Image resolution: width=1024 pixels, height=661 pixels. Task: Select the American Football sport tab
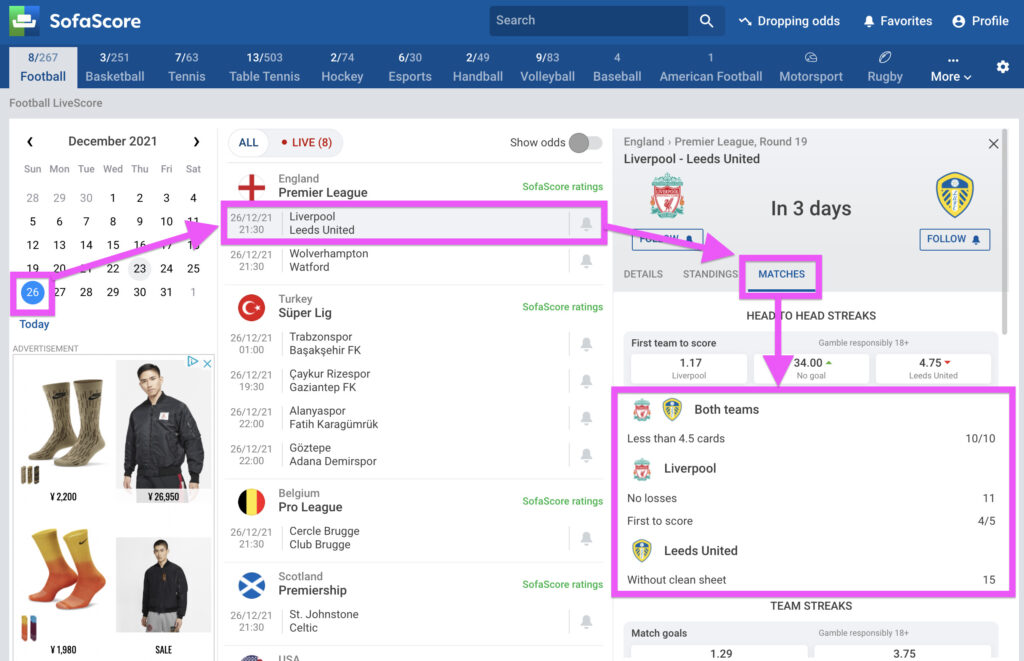tap(711, 67)
